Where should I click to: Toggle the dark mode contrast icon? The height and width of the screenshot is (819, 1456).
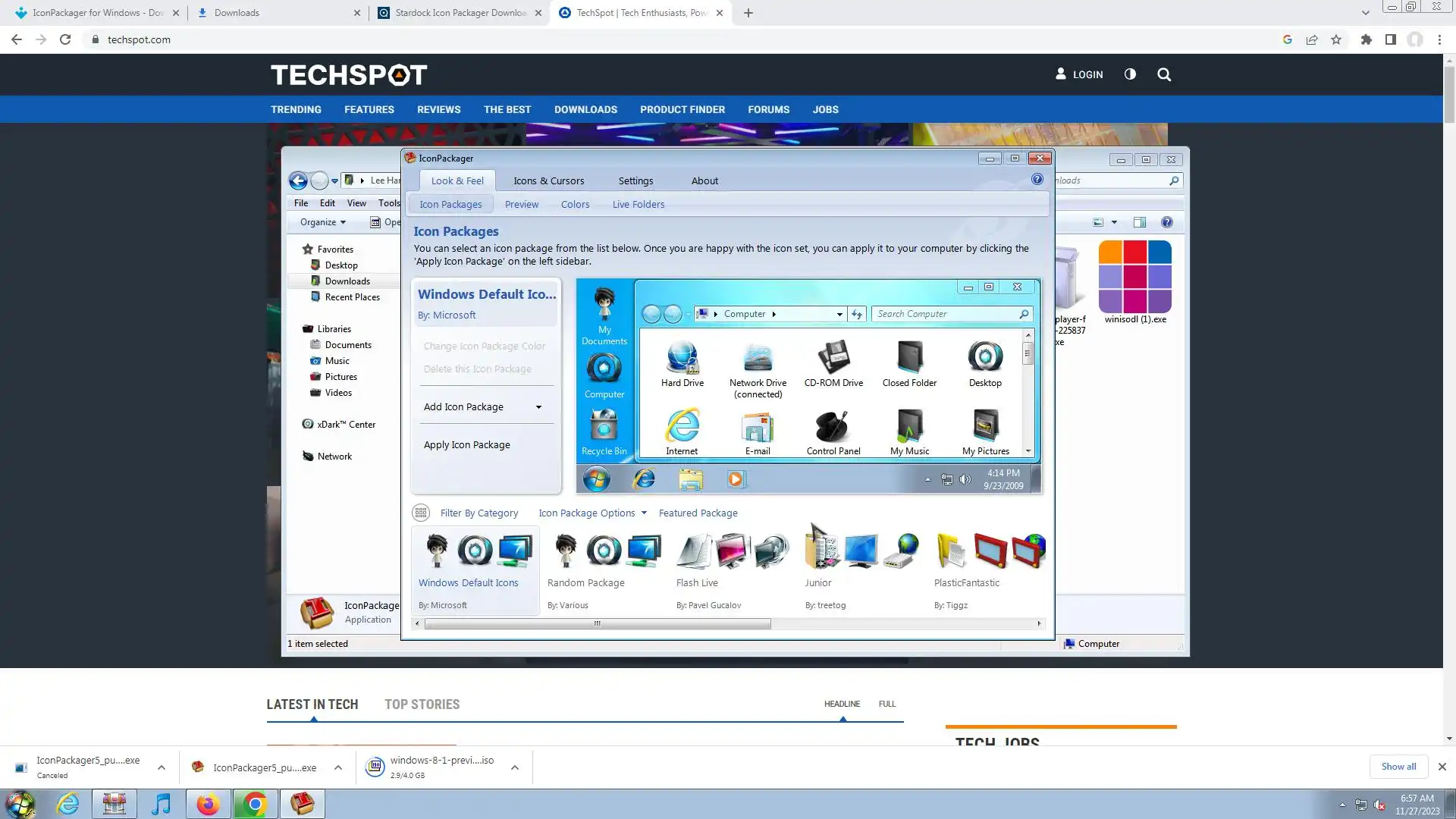[1130, 74]
